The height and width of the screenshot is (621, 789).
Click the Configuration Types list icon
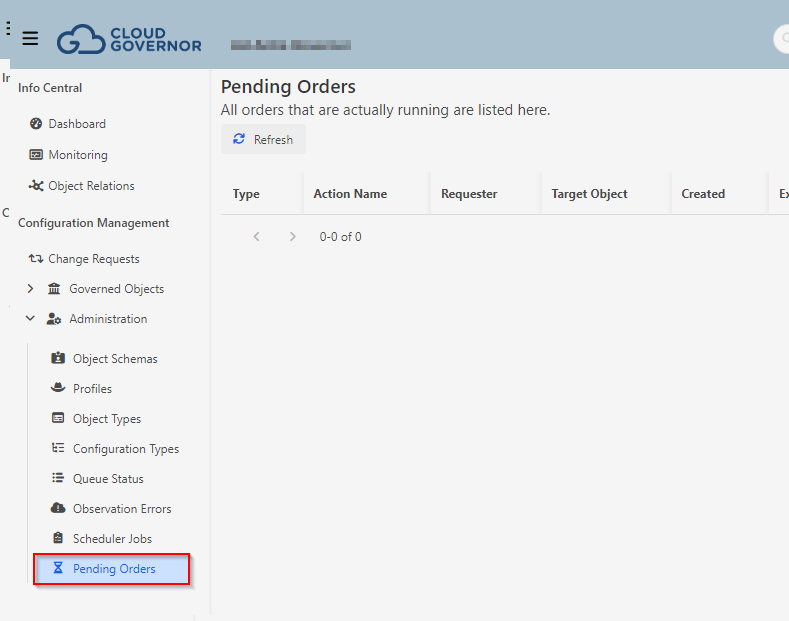point(58,449)
